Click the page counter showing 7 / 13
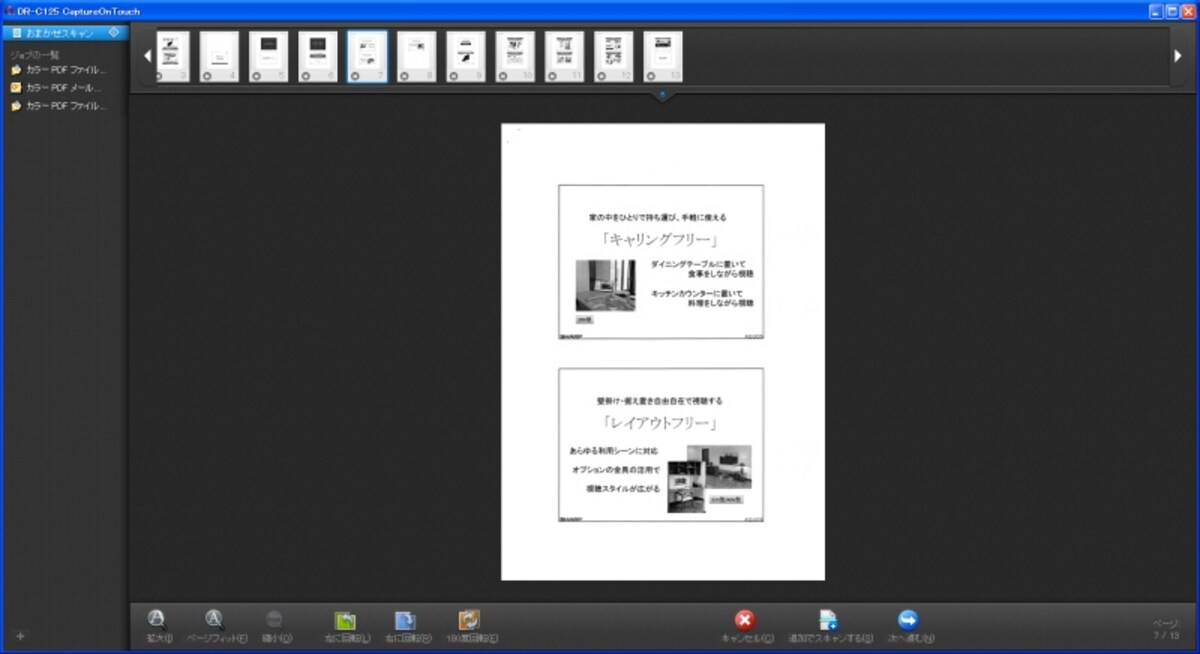Screen dimensions: 1200x654 (x=1165, y=635)
